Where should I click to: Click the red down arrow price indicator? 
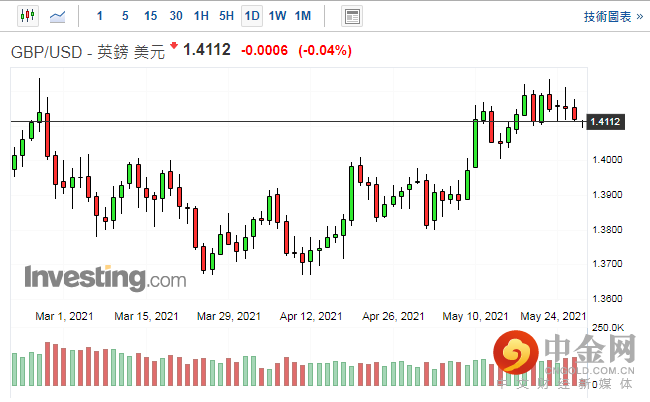[x=174, y=45]
